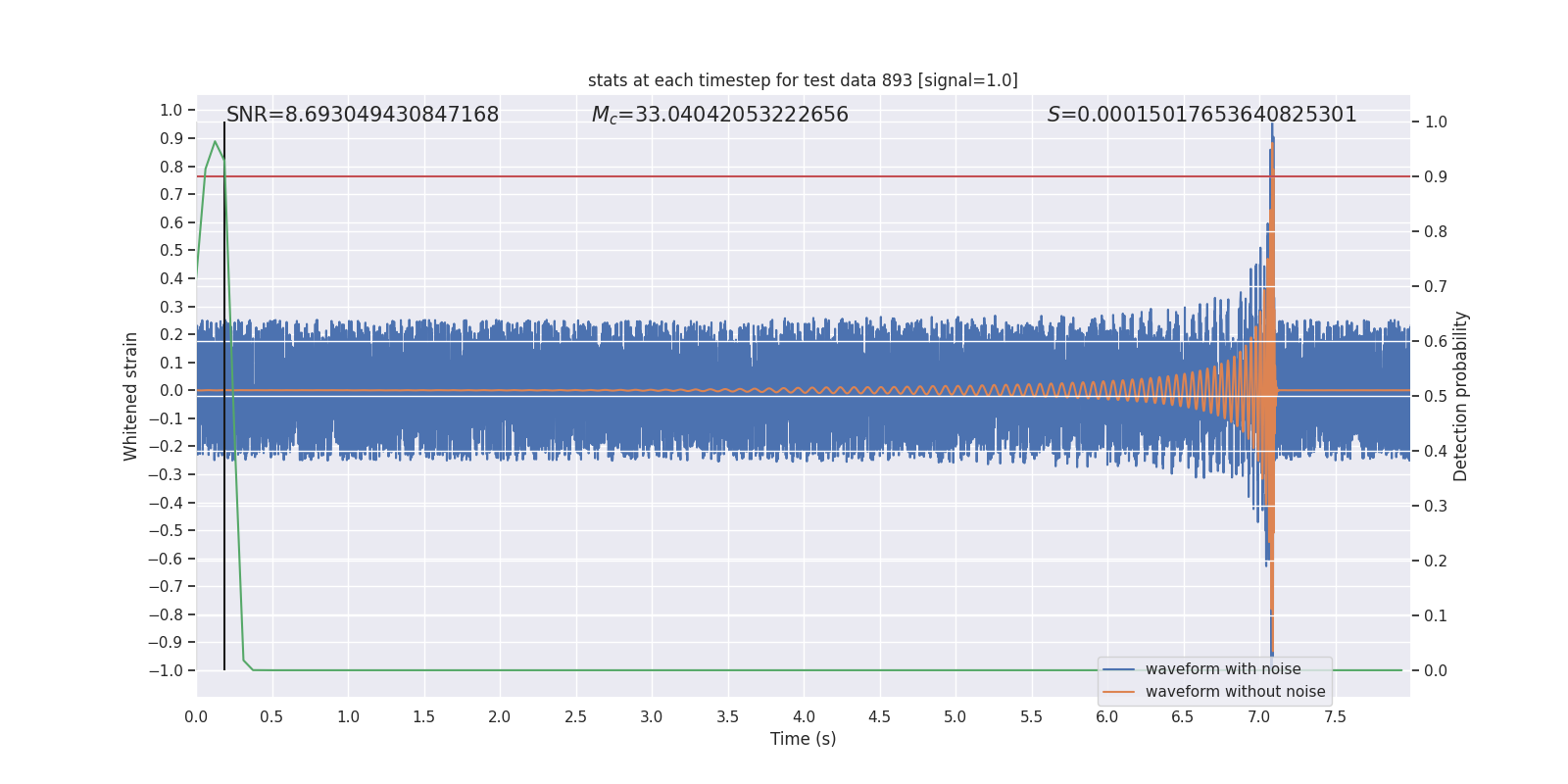Image resolution: width=1568 pixels, height=784 pixels.
Task: Select the 0.6 tick on the Detection probability axis
Action: (x=1436, y=342)
